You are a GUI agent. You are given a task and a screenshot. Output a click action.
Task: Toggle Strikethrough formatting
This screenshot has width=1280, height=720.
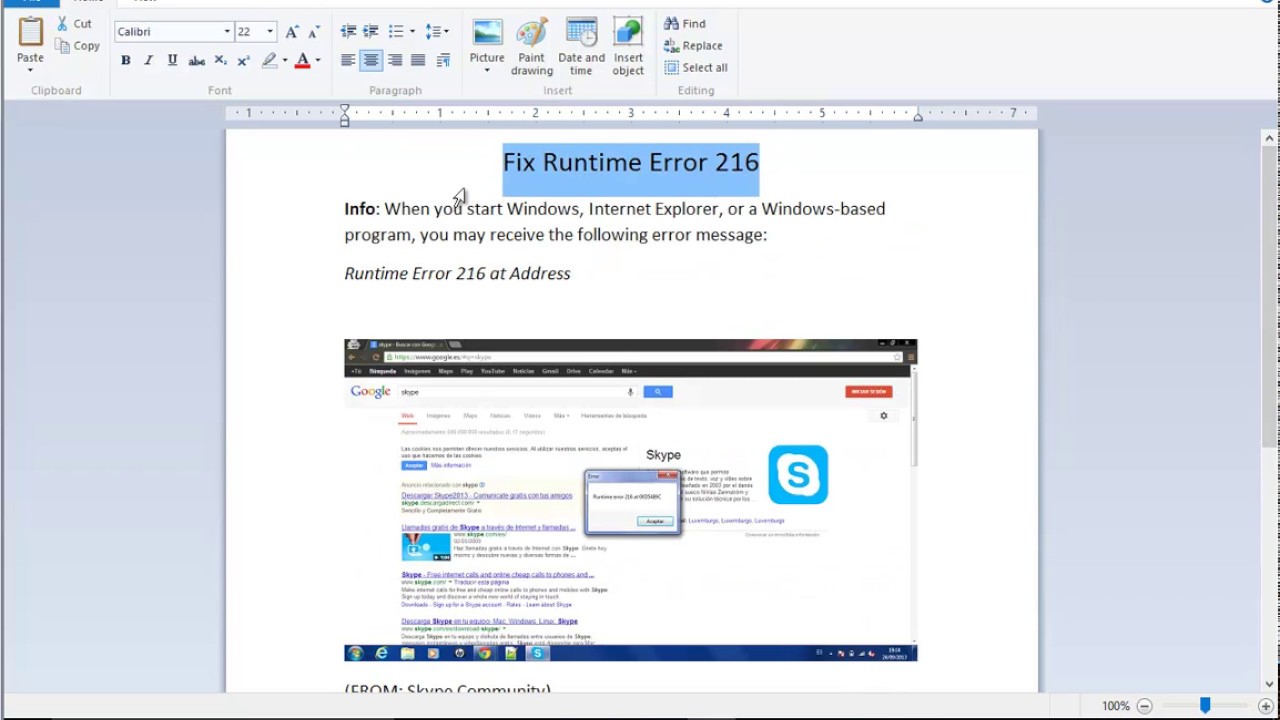pos(197,61)
